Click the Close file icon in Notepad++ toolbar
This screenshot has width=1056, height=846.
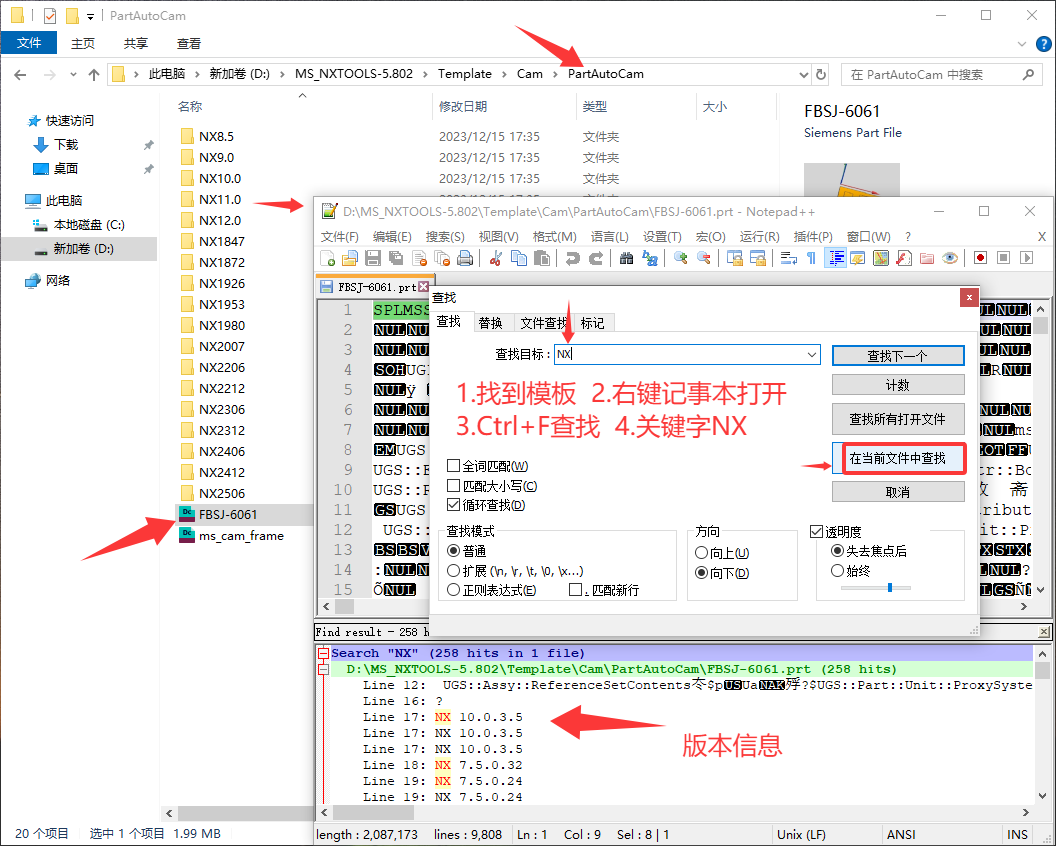(420, 258)
